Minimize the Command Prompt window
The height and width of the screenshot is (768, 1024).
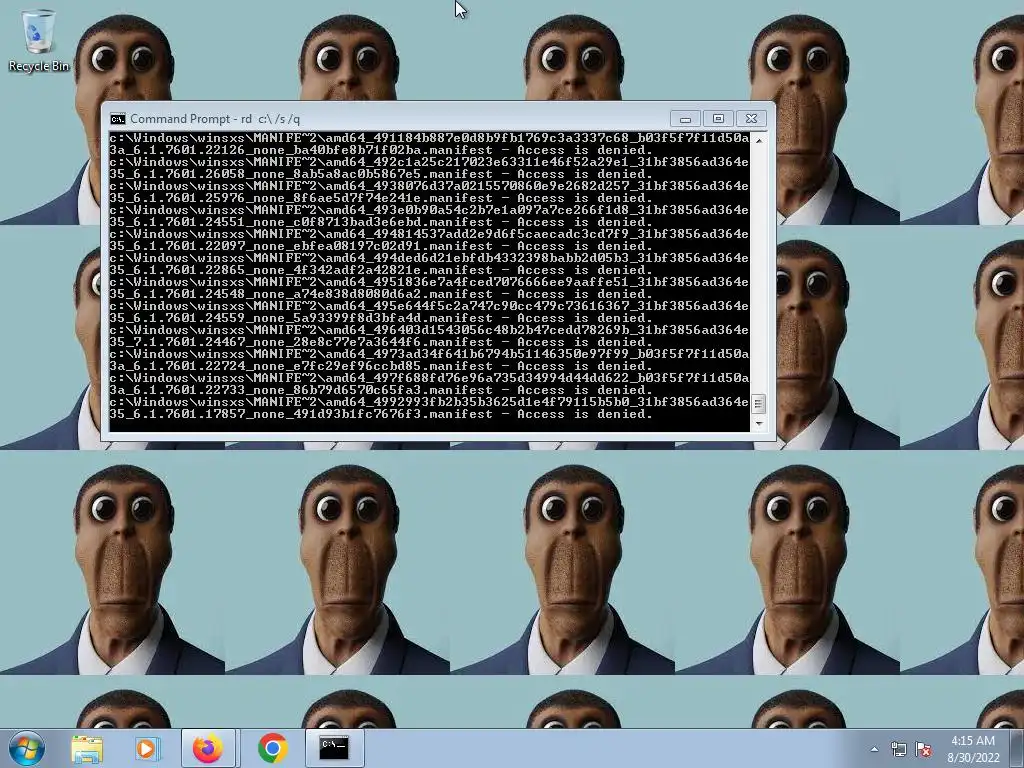click(x=685, y=119)
